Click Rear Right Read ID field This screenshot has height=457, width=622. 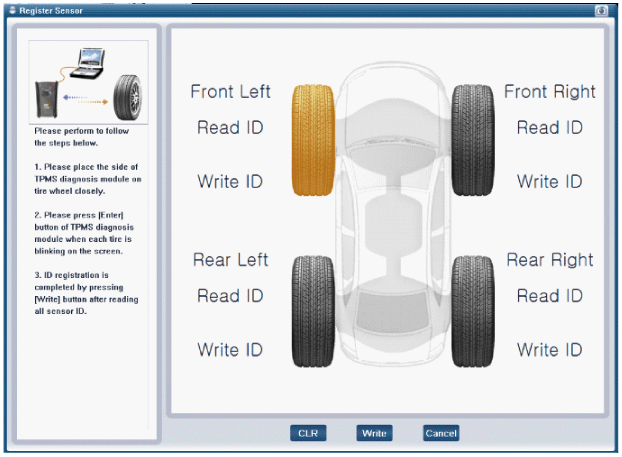(549, 296)
